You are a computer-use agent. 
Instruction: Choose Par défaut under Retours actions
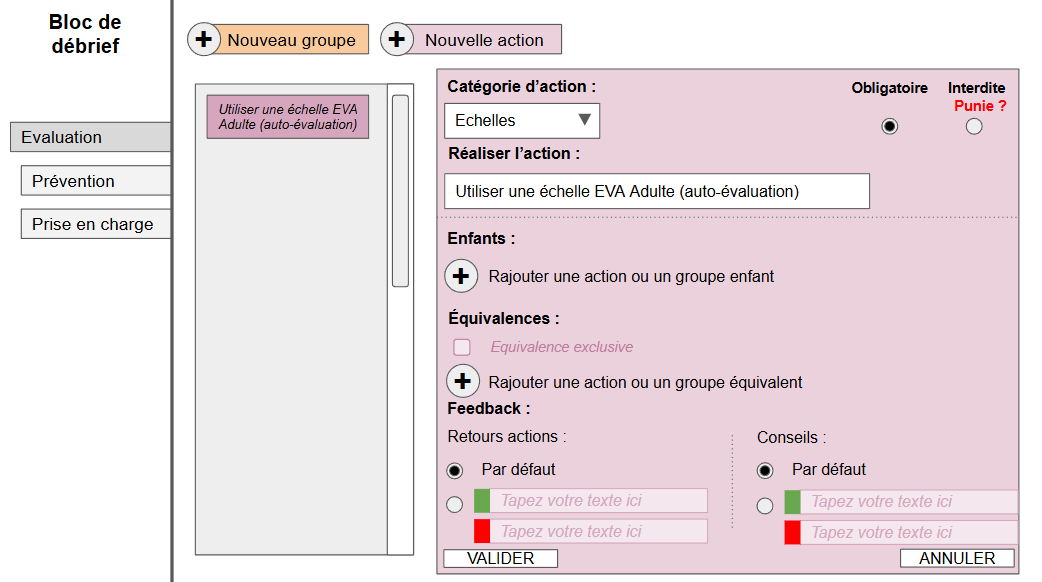tap(455, 470)
